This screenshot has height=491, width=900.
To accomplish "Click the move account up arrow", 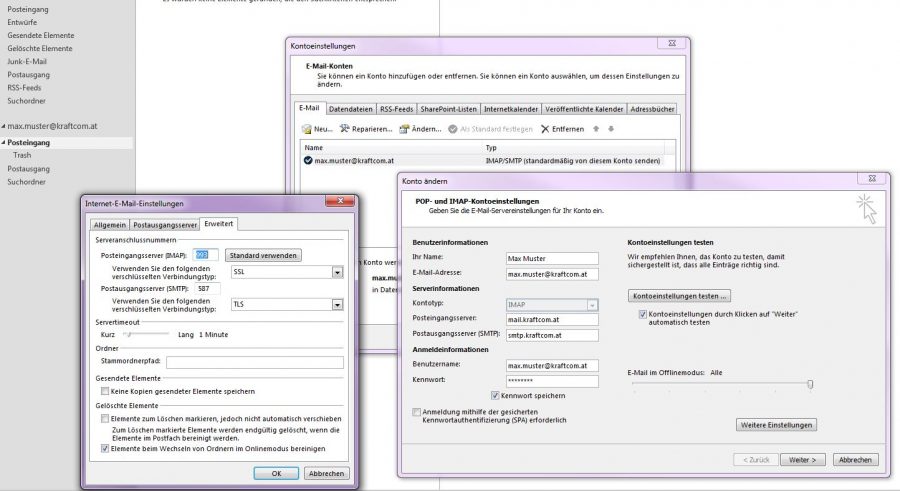I will tap(597, 129).
